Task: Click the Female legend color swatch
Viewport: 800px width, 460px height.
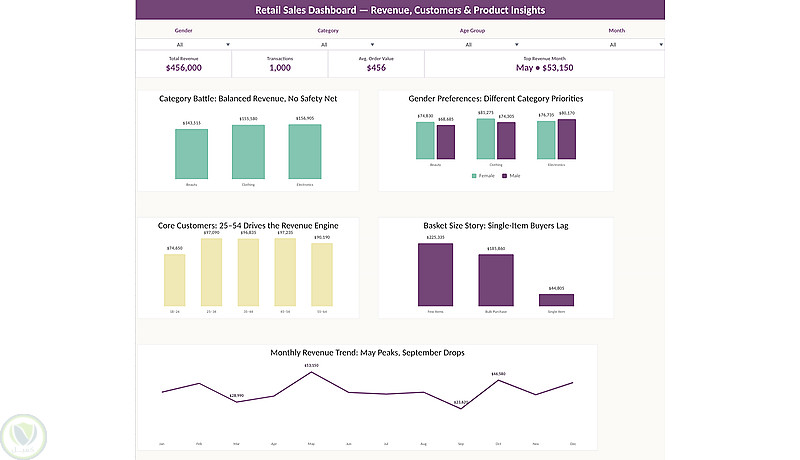Action: tap(474, 176)
